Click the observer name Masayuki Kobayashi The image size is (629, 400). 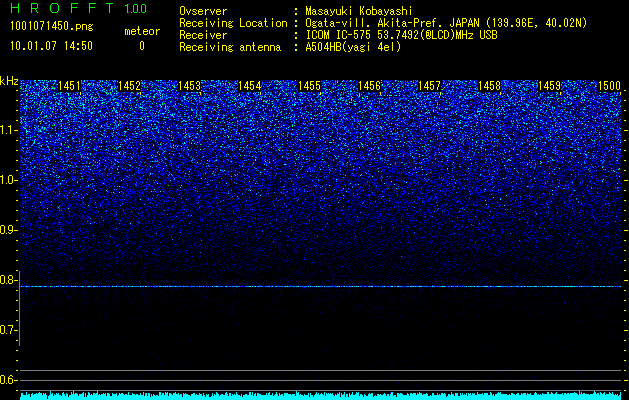tap(359, 11)
